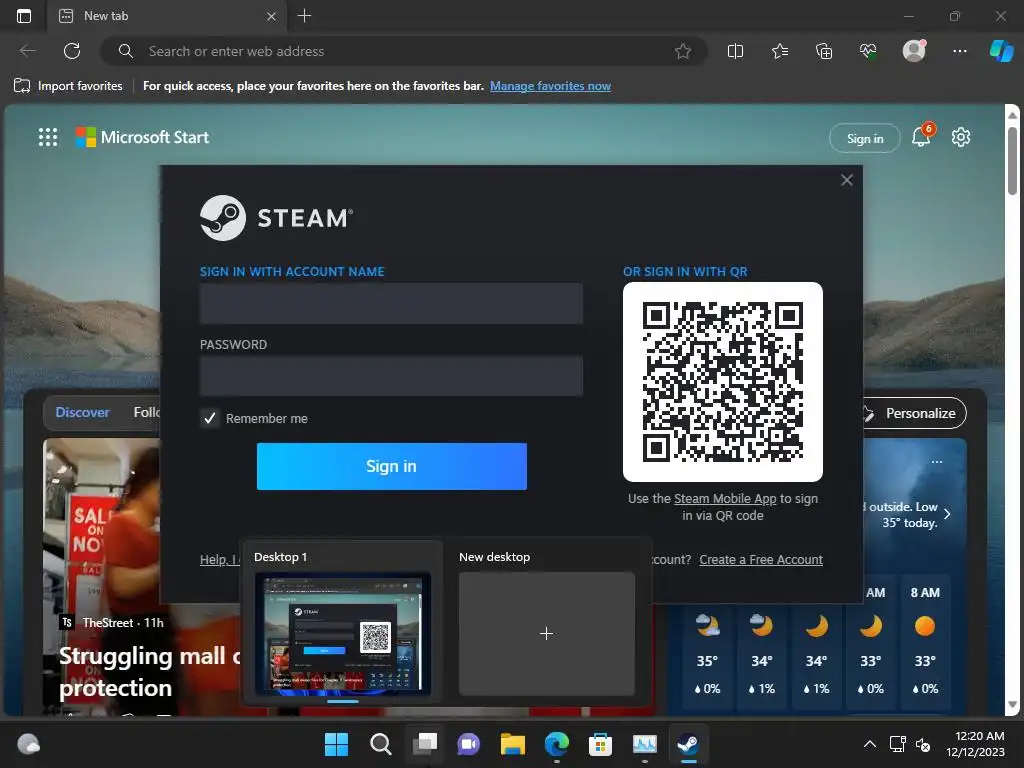The width and height of the screenshot is (1024, 768).
Task: Reload the page with refresh icon
Action: point(72,51)
